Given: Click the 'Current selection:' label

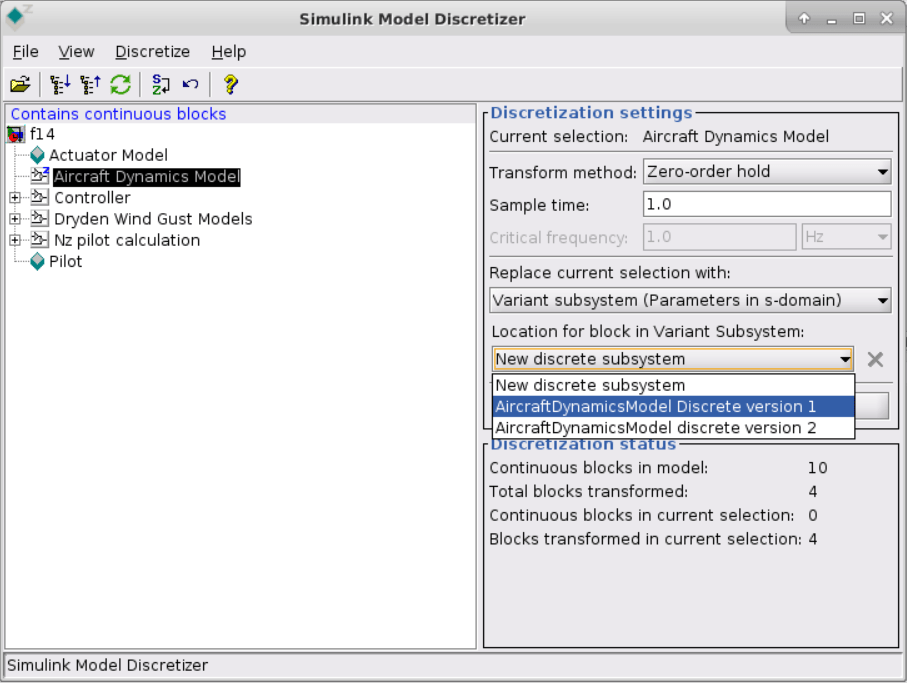Looking at the screenshot, I should click(558, 136).
